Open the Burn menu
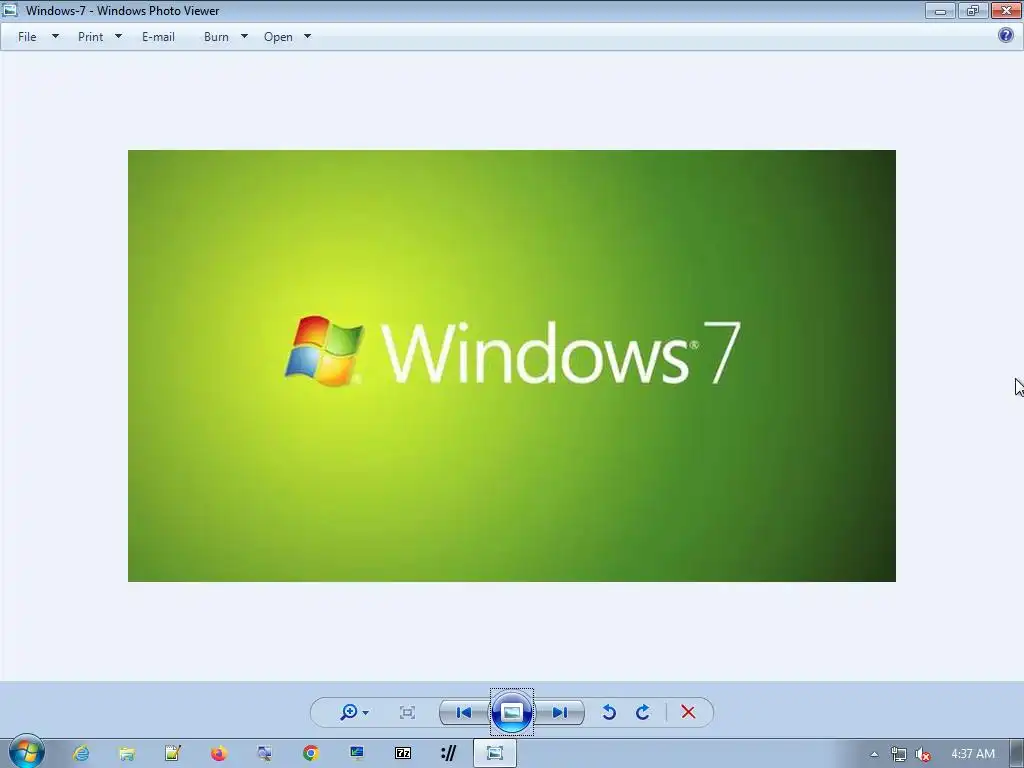The image size is (1024, 768). pyautogui.click(x=216, y=37)
